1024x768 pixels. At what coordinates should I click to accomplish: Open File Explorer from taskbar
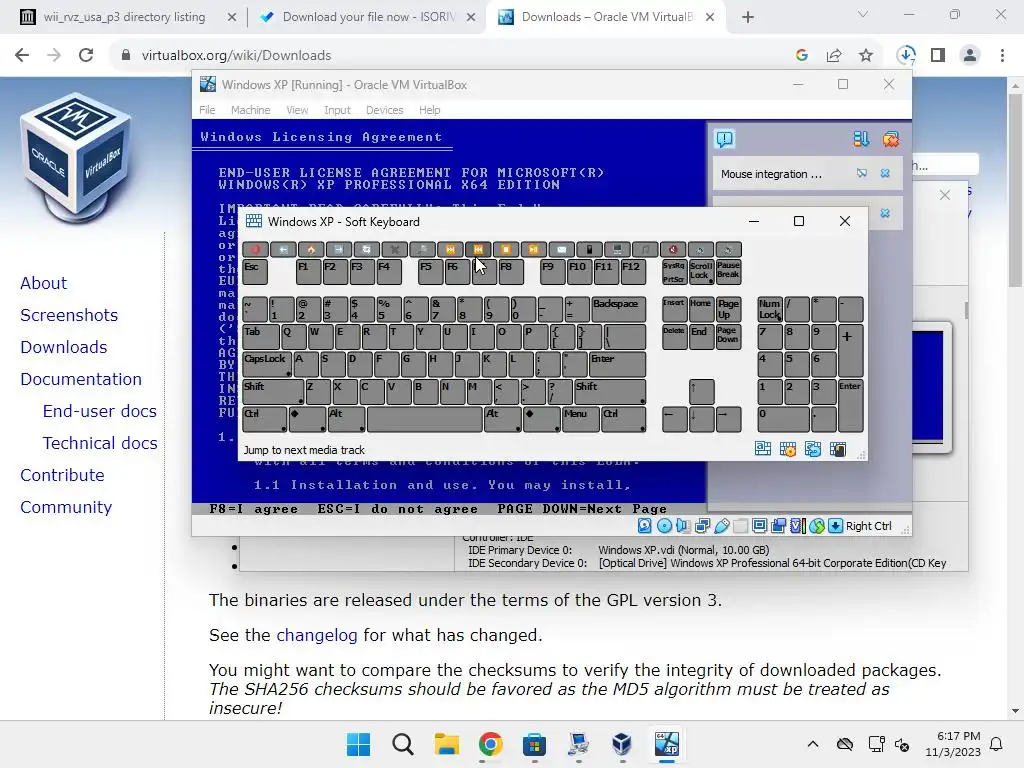(447, 744)
